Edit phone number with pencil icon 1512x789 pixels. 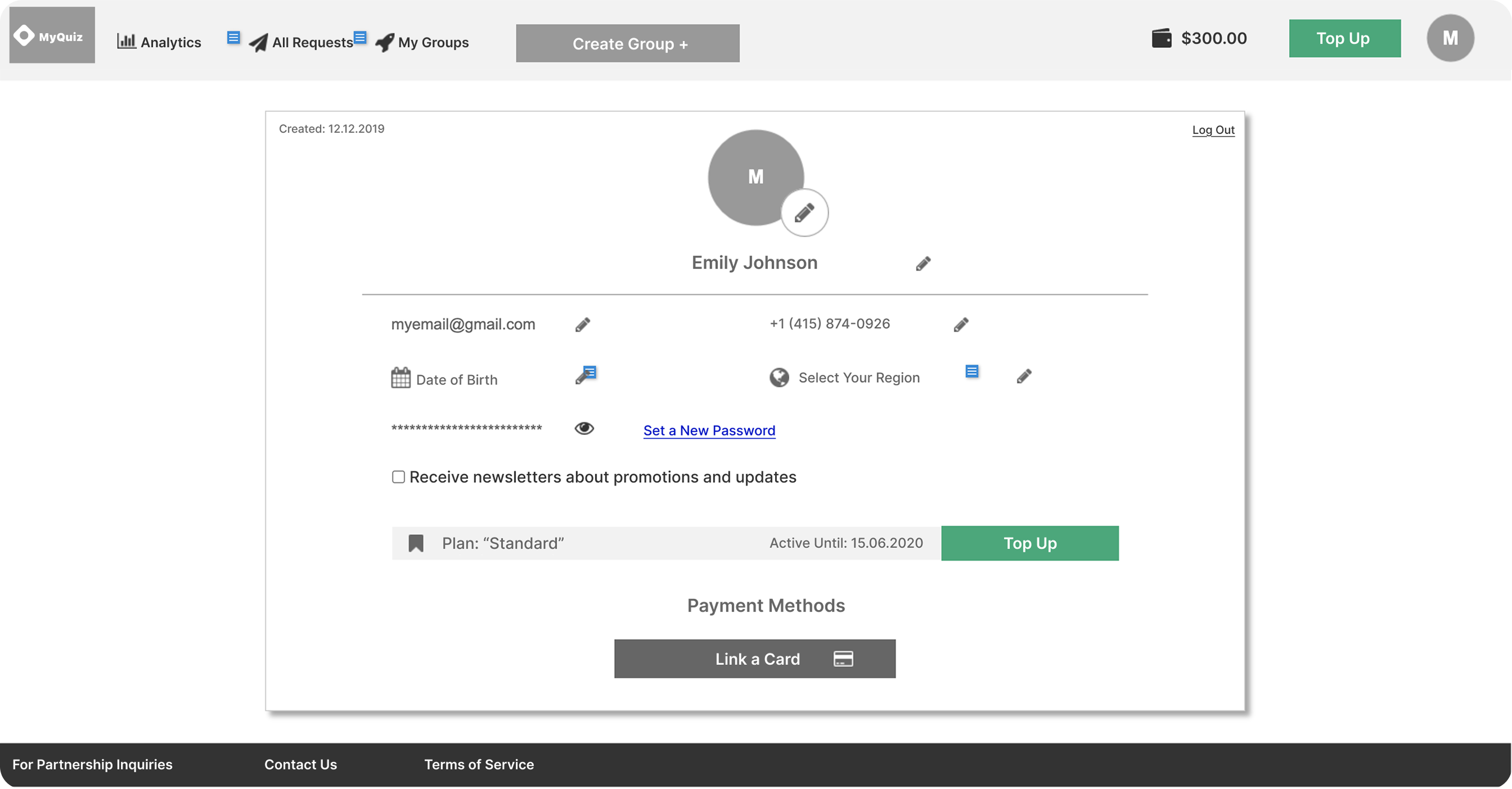(961, 325)
